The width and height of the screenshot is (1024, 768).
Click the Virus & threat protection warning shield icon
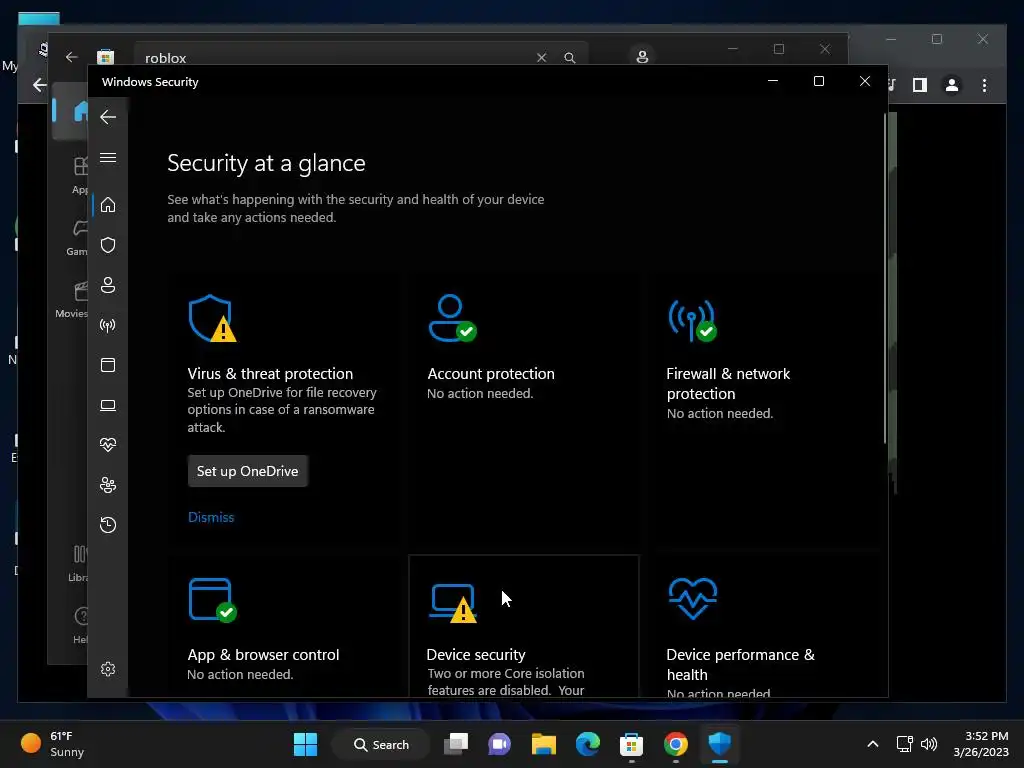click(x=212, y=318)
